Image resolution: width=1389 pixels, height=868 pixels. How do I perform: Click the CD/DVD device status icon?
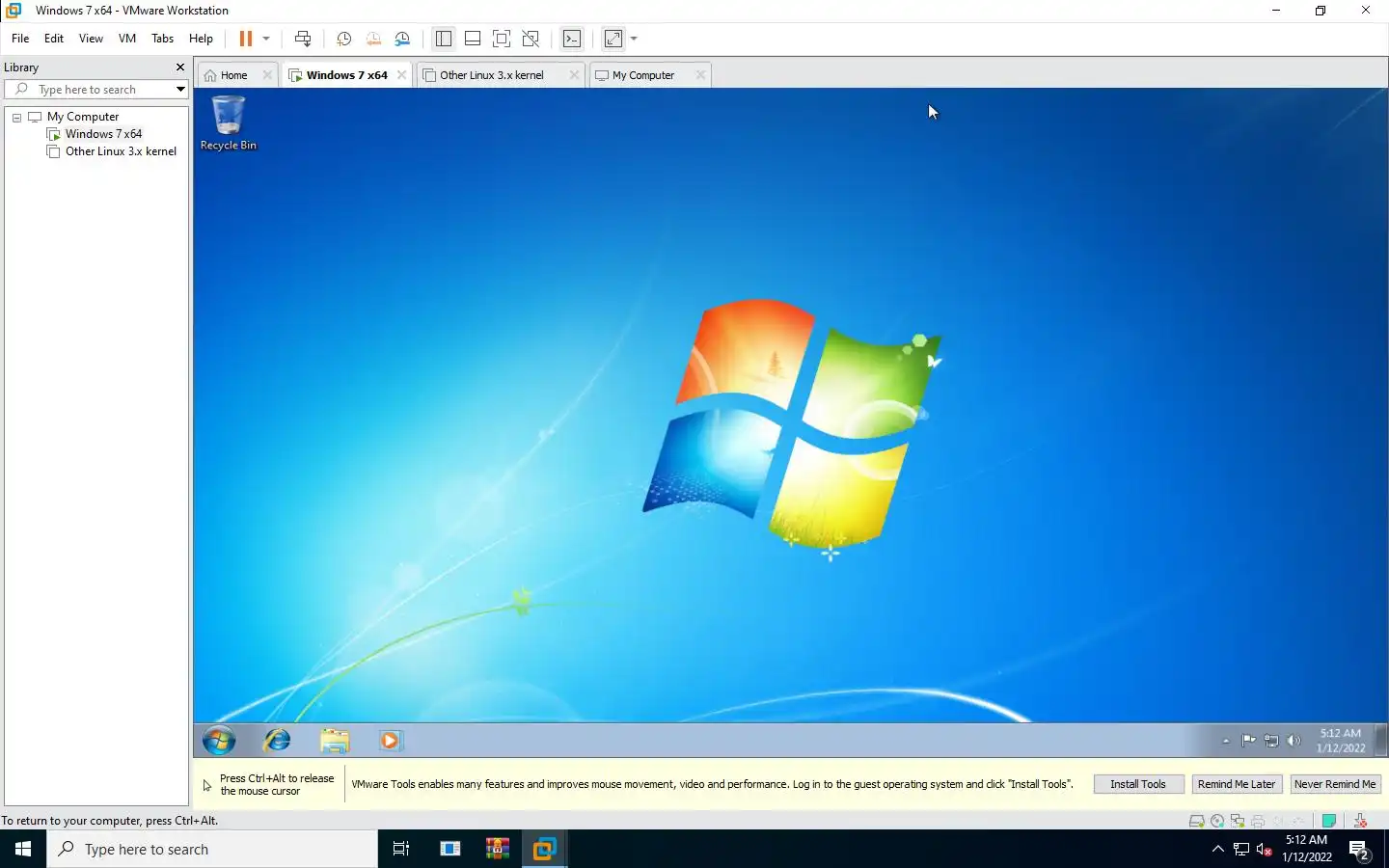click(1217, 821)
